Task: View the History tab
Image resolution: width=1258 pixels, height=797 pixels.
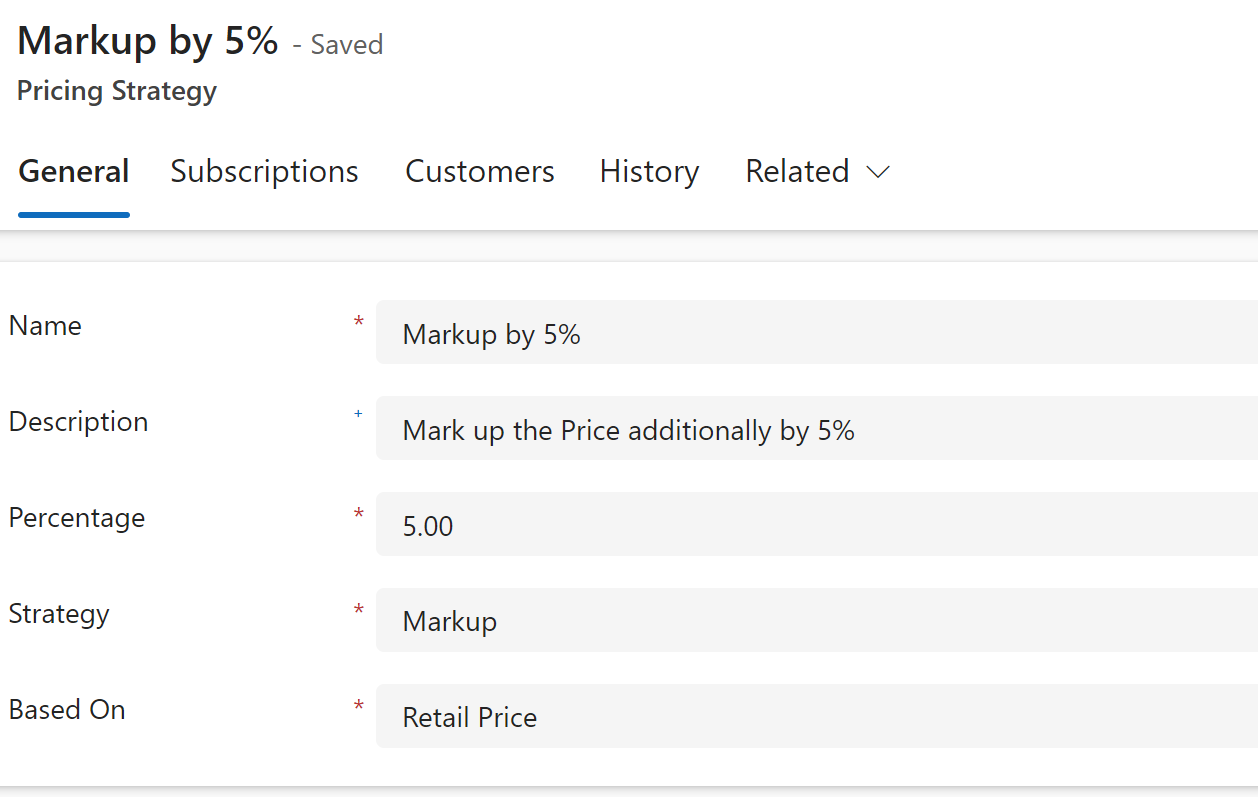Action: click(x=649, y=172)
